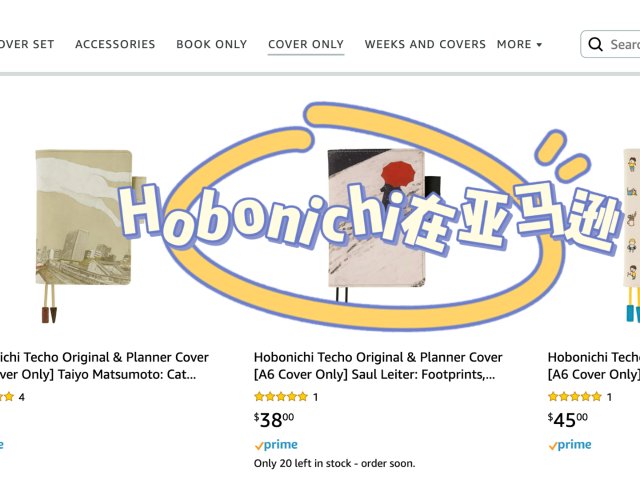Viewport: 640px width, 480px height.
Task: Select the $38.00 price of Saul Leiter cover
Action: 274,420
